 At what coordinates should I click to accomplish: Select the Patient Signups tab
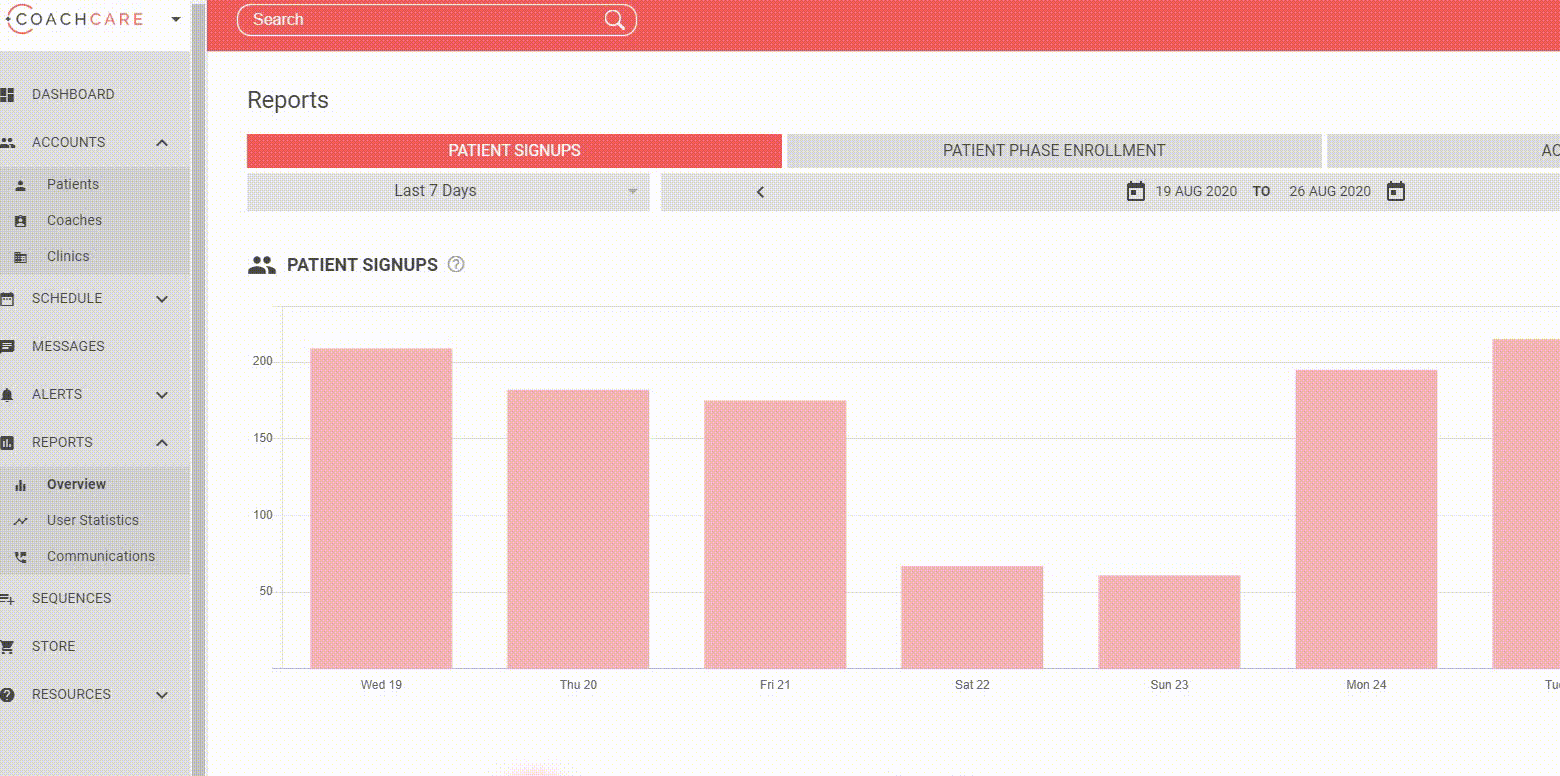point(514,151)
